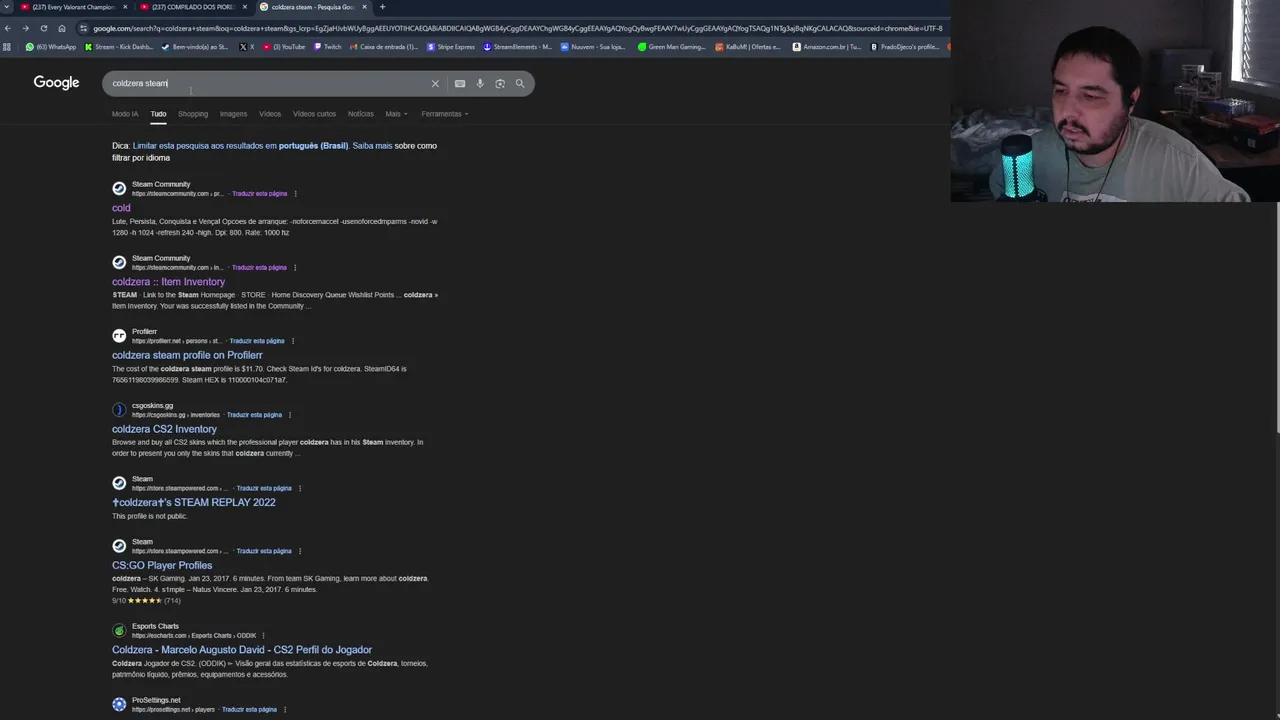The width and height of the screenshot is (1280, 720).
Task: Open the WhatsApp bookmark
Action: click(51, 47)
